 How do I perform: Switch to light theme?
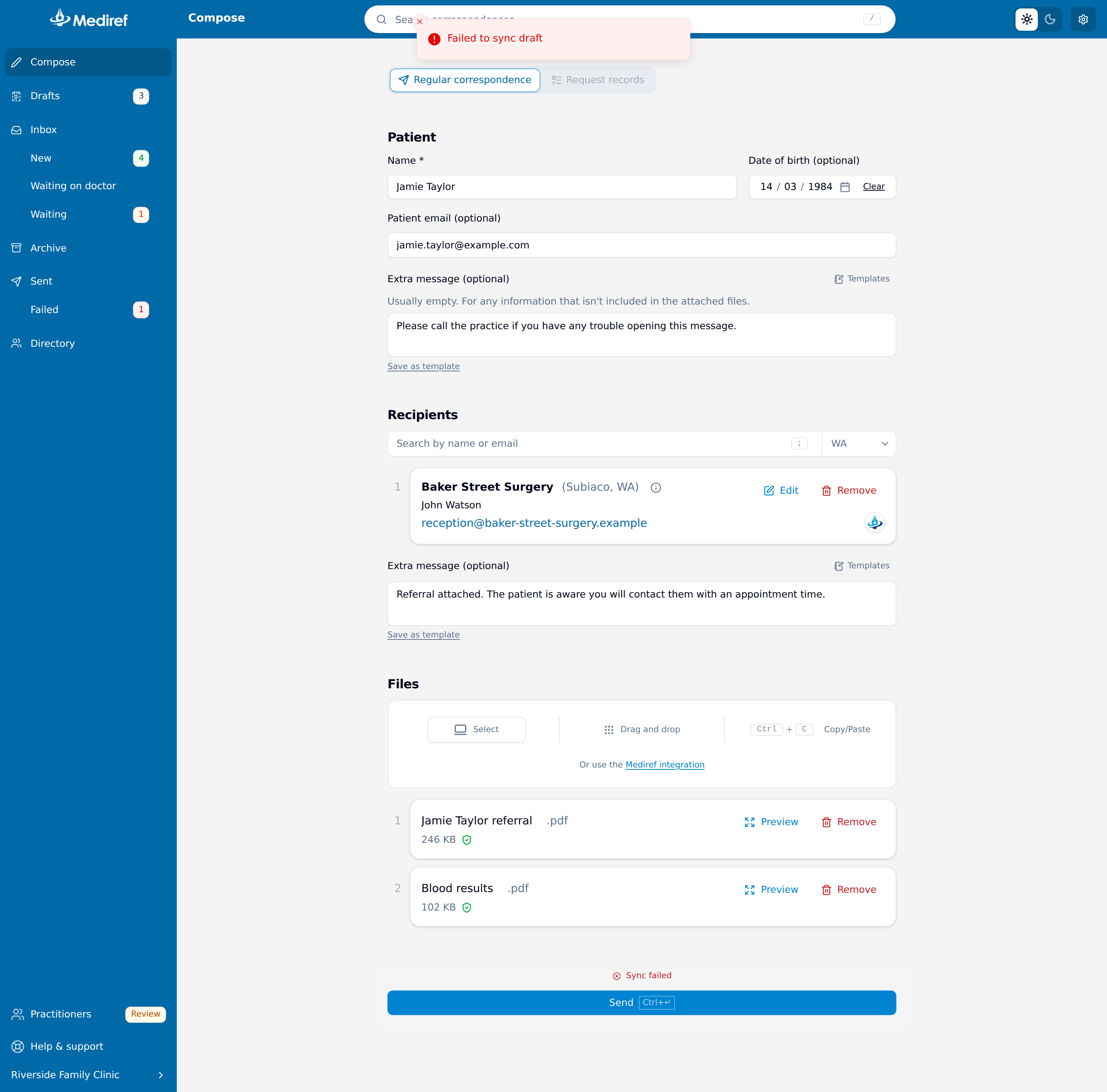click(1026, 20)
